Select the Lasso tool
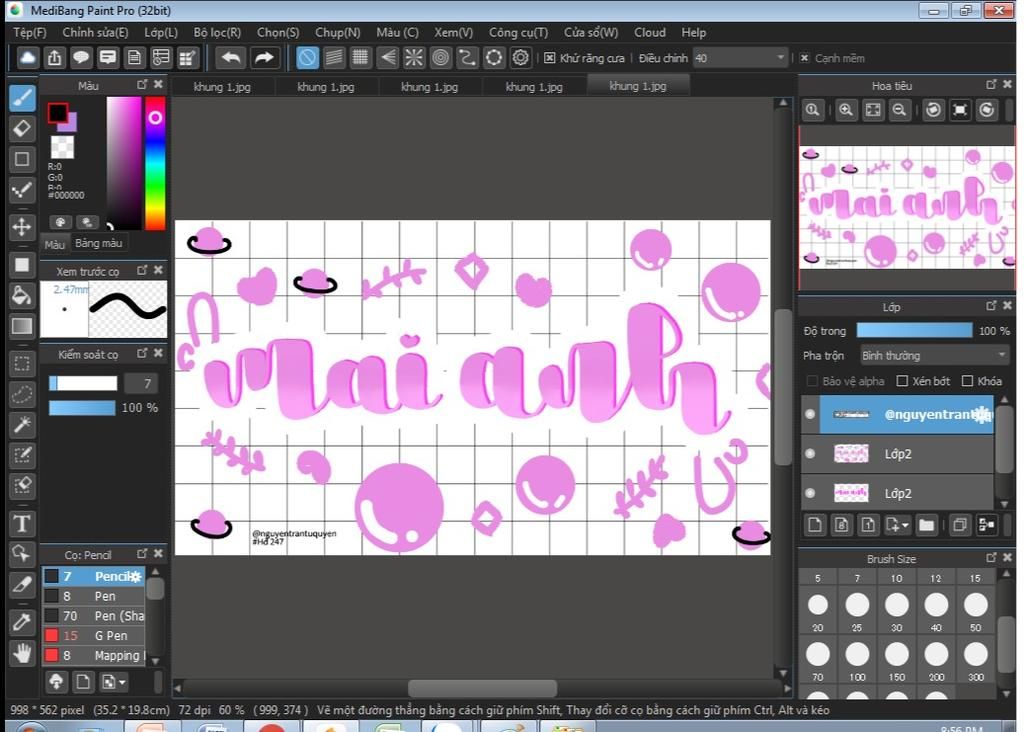The image size is (1024, 732). (22, 394)
